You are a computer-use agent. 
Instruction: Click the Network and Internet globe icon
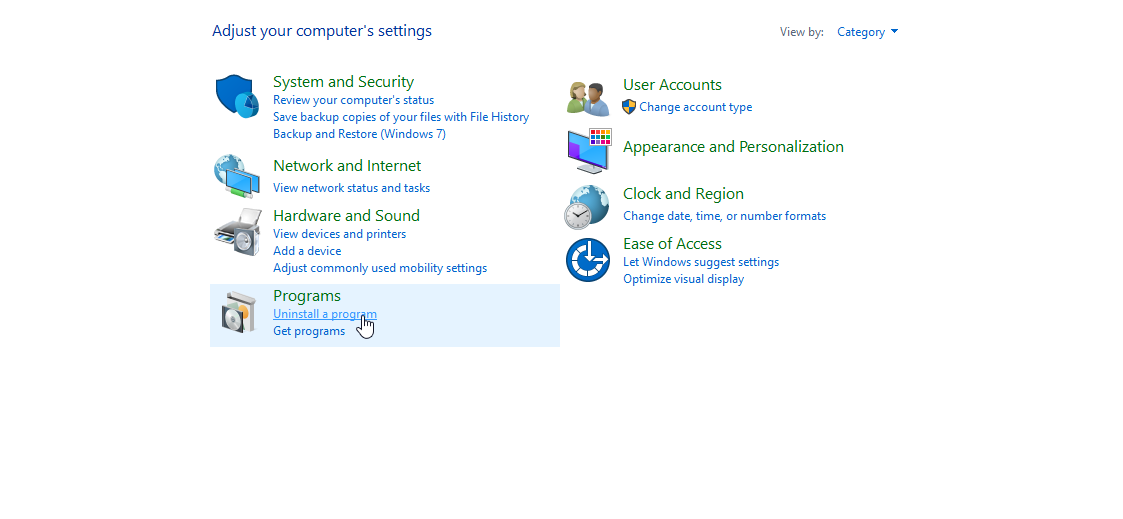click(237, 176)
